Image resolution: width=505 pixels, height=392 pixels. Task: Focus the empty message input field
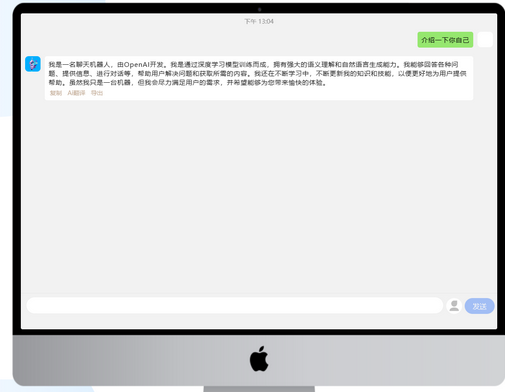pos(235,306)
